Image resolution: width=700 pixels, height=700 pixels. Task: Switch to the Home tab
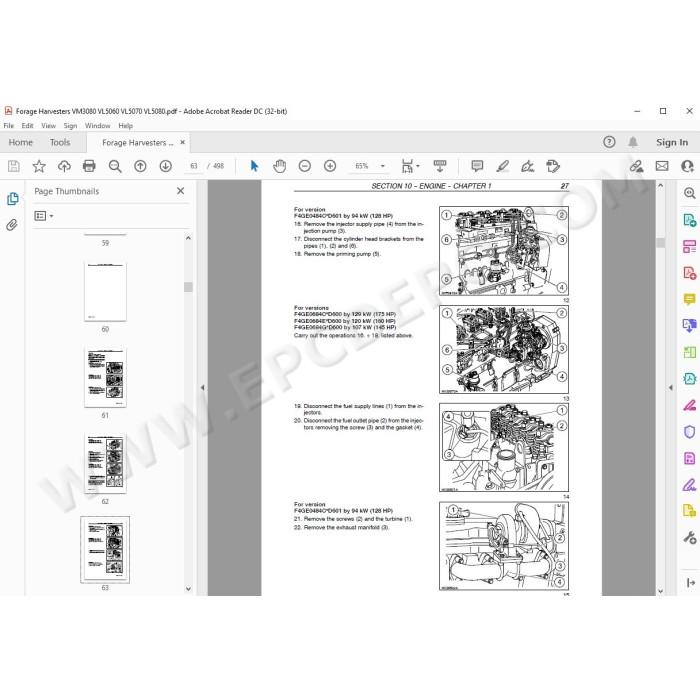[21, 142]
